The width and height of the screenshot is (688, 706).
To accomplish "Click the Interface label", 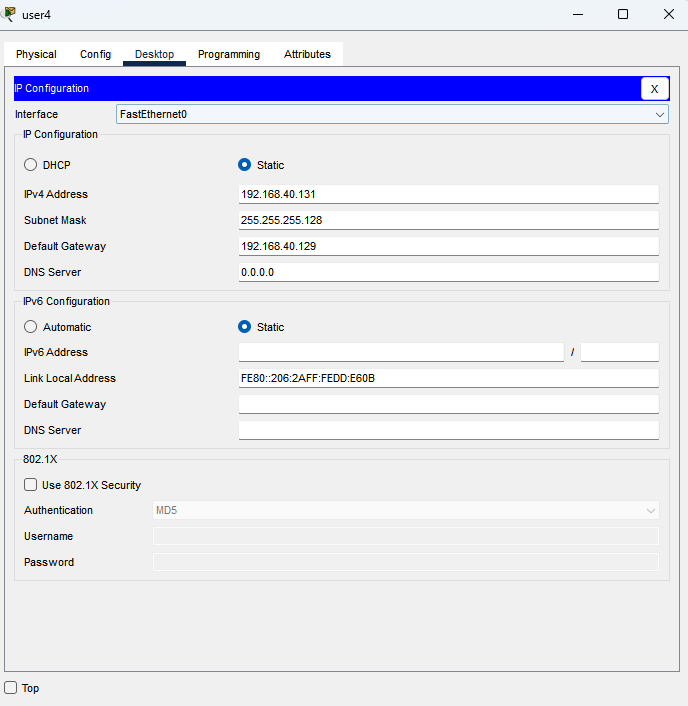I will click(36, 114).
